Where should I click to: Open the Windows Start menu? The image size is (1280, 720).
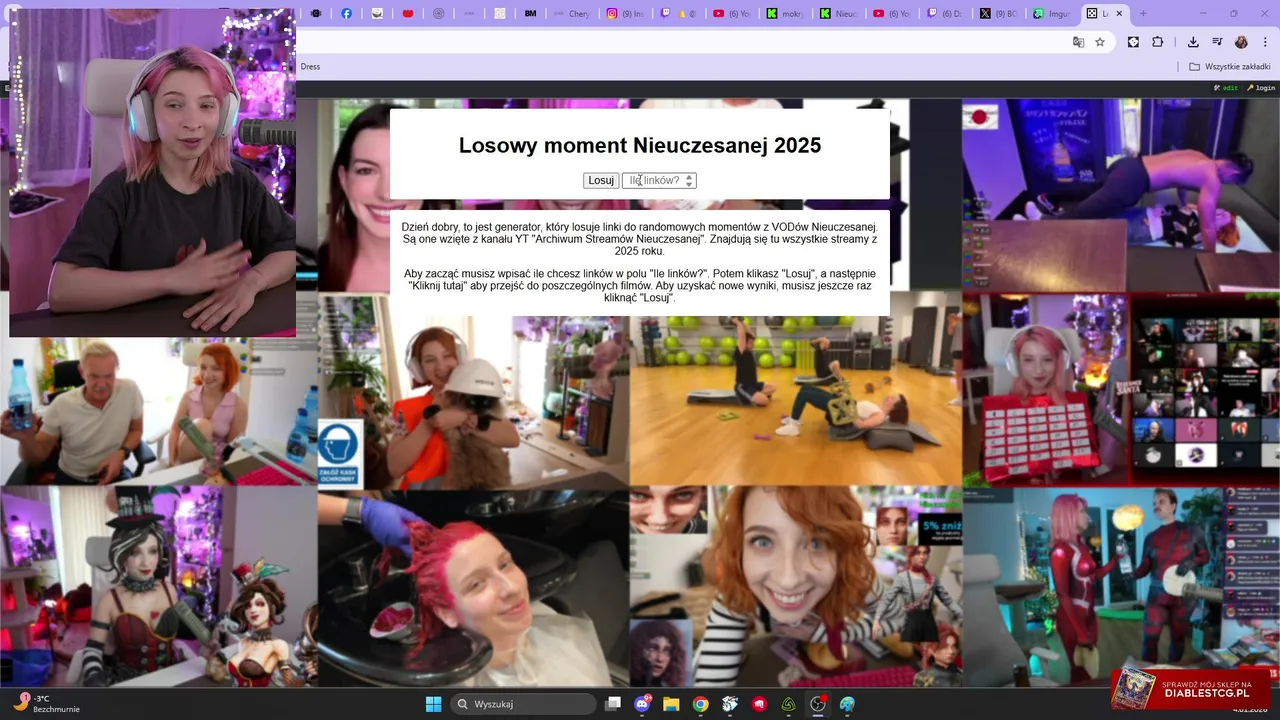[433, 704]
